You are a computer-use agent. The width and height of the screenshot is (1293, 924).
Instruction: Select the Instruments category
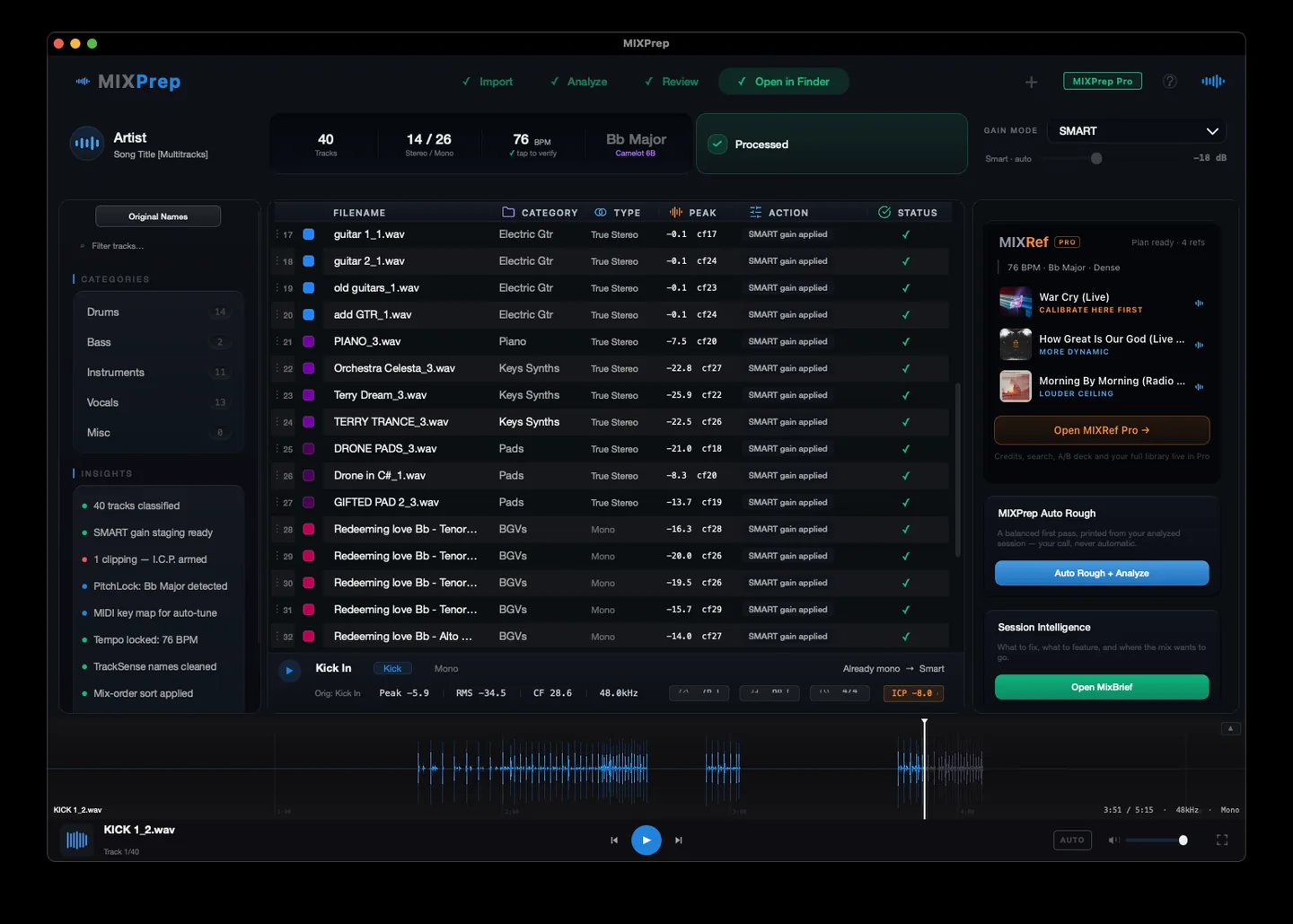point(158,373)
